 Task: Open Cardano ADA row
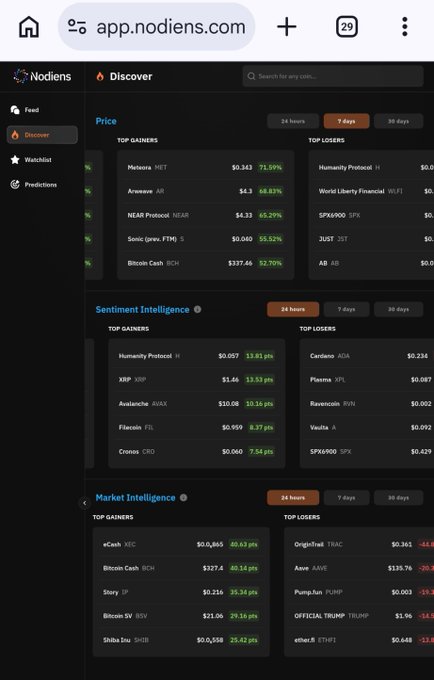(369, 356)
